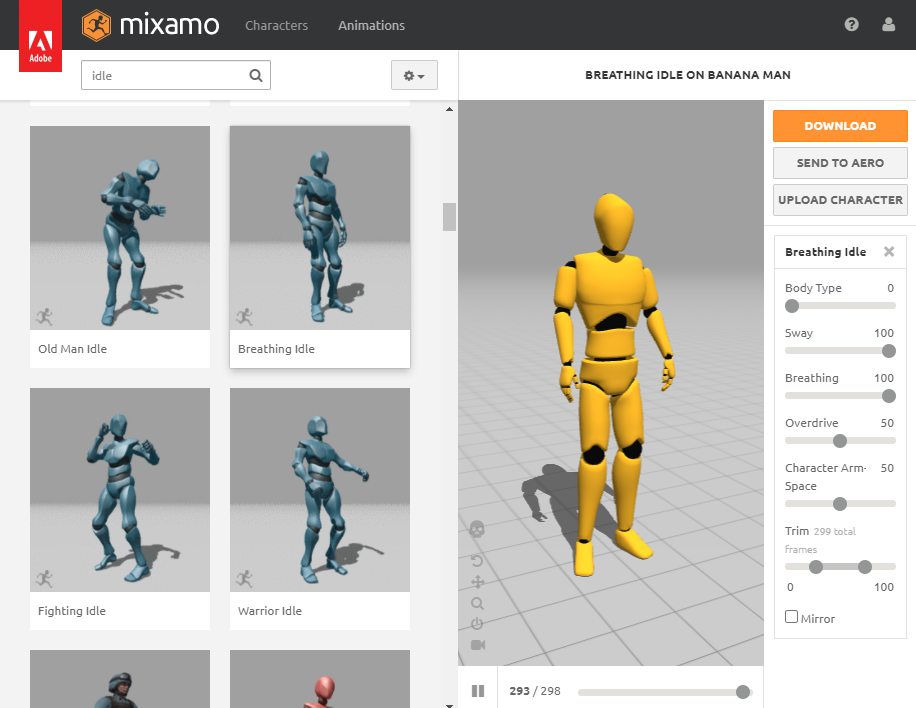Click the Body Type value 0
916x708 pixels.
click(x=890, y=288)
